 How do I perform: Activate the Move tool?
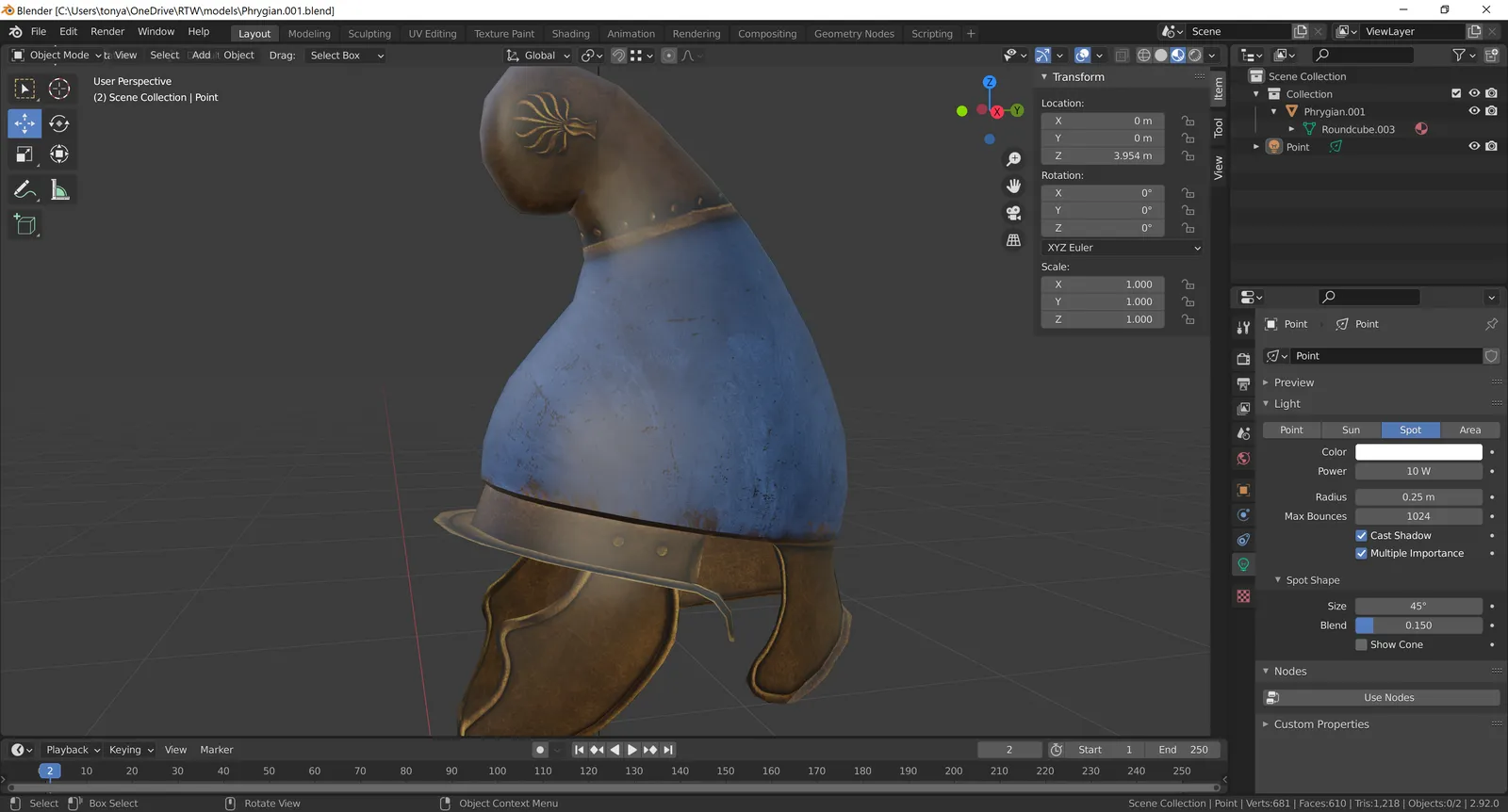(25, 123)
